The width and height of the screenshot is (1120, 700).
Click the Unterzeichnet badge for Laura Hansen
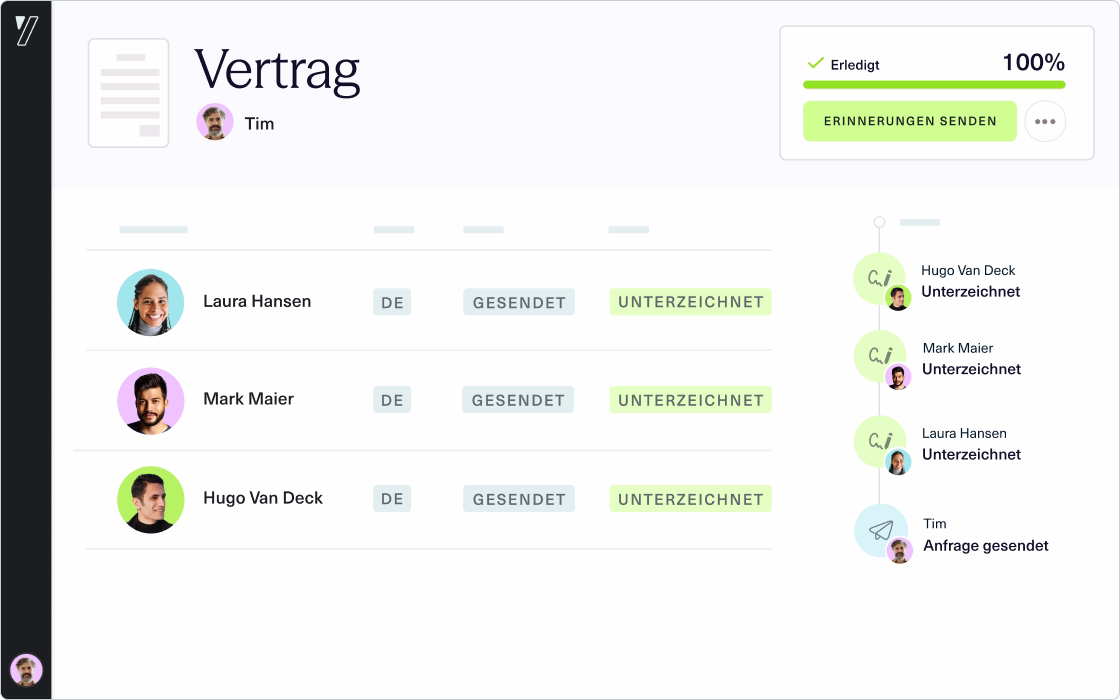tap(690, 302)
